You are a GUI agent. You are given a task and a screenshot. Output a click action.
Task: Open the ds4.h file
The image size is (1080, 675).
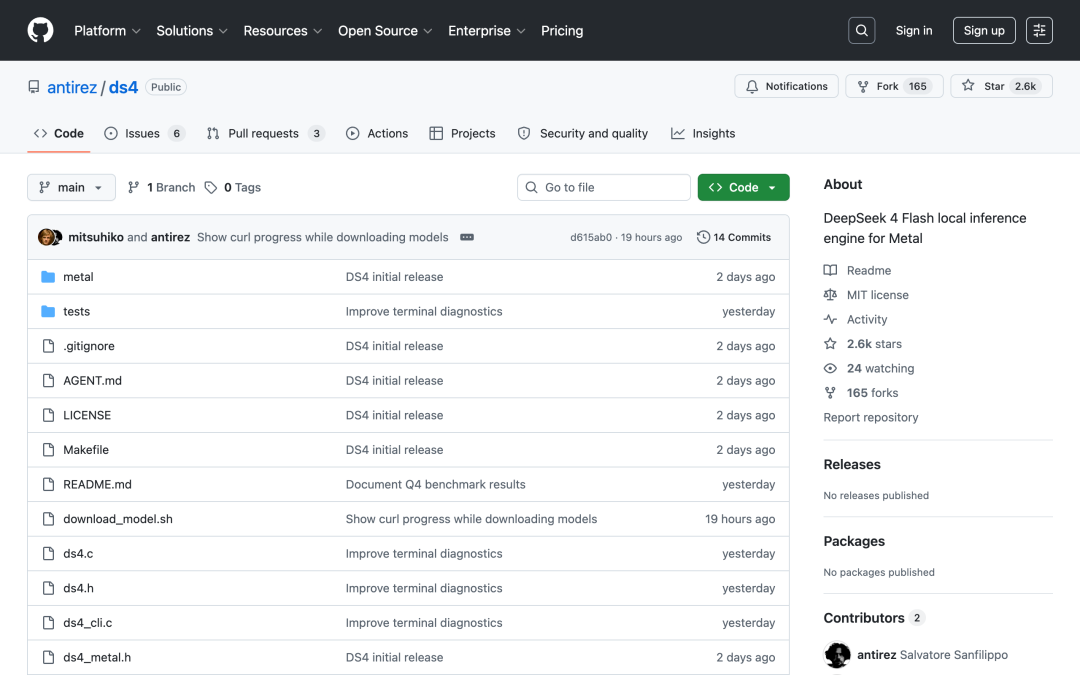tap(79, 588)
